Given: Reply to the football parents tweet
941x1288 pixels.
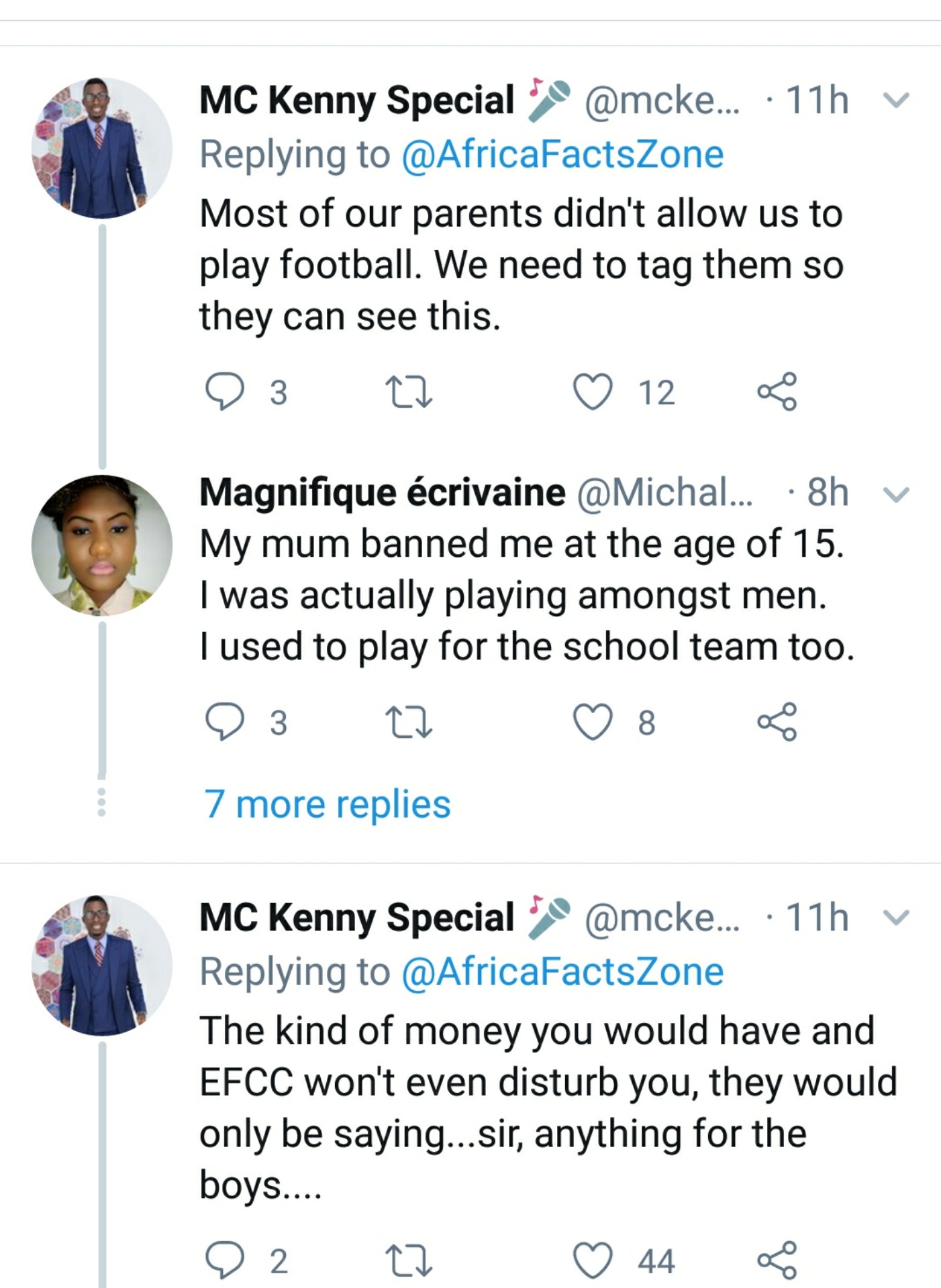Looking at the screenshot, I should (225, 392).
